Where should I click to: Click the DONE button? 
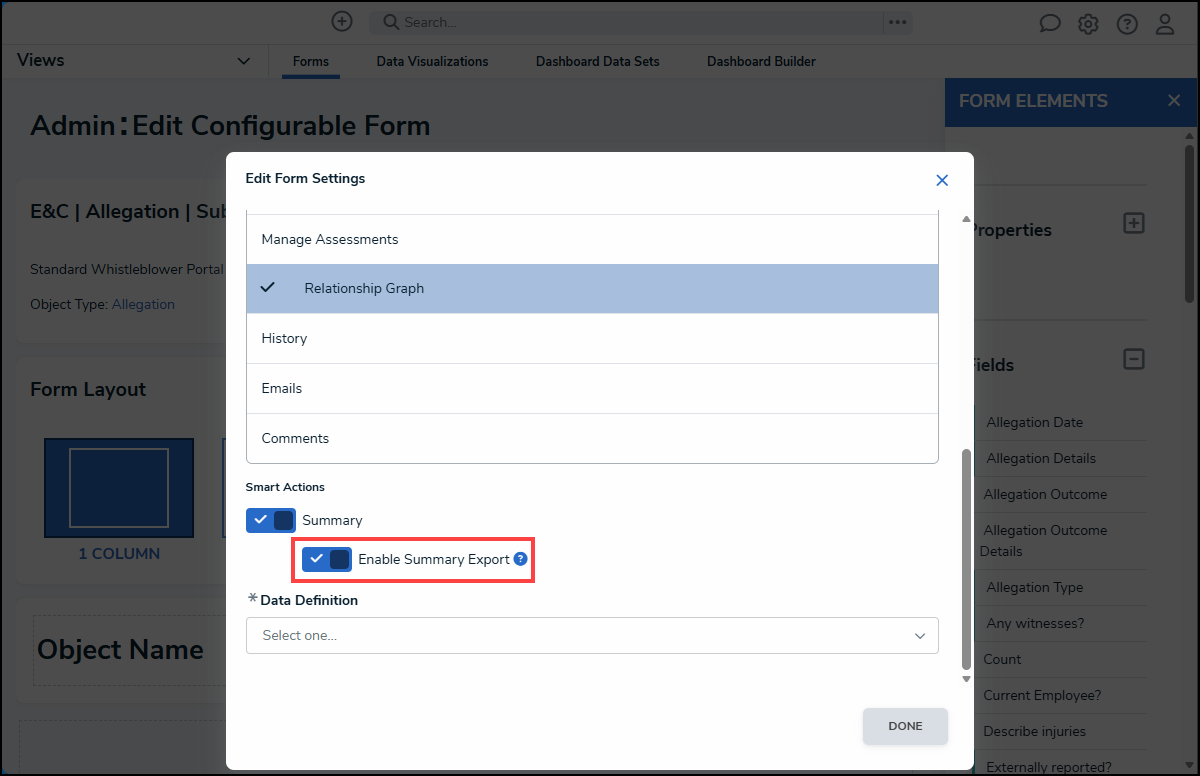pyautogui.click(x=904, y=726)
